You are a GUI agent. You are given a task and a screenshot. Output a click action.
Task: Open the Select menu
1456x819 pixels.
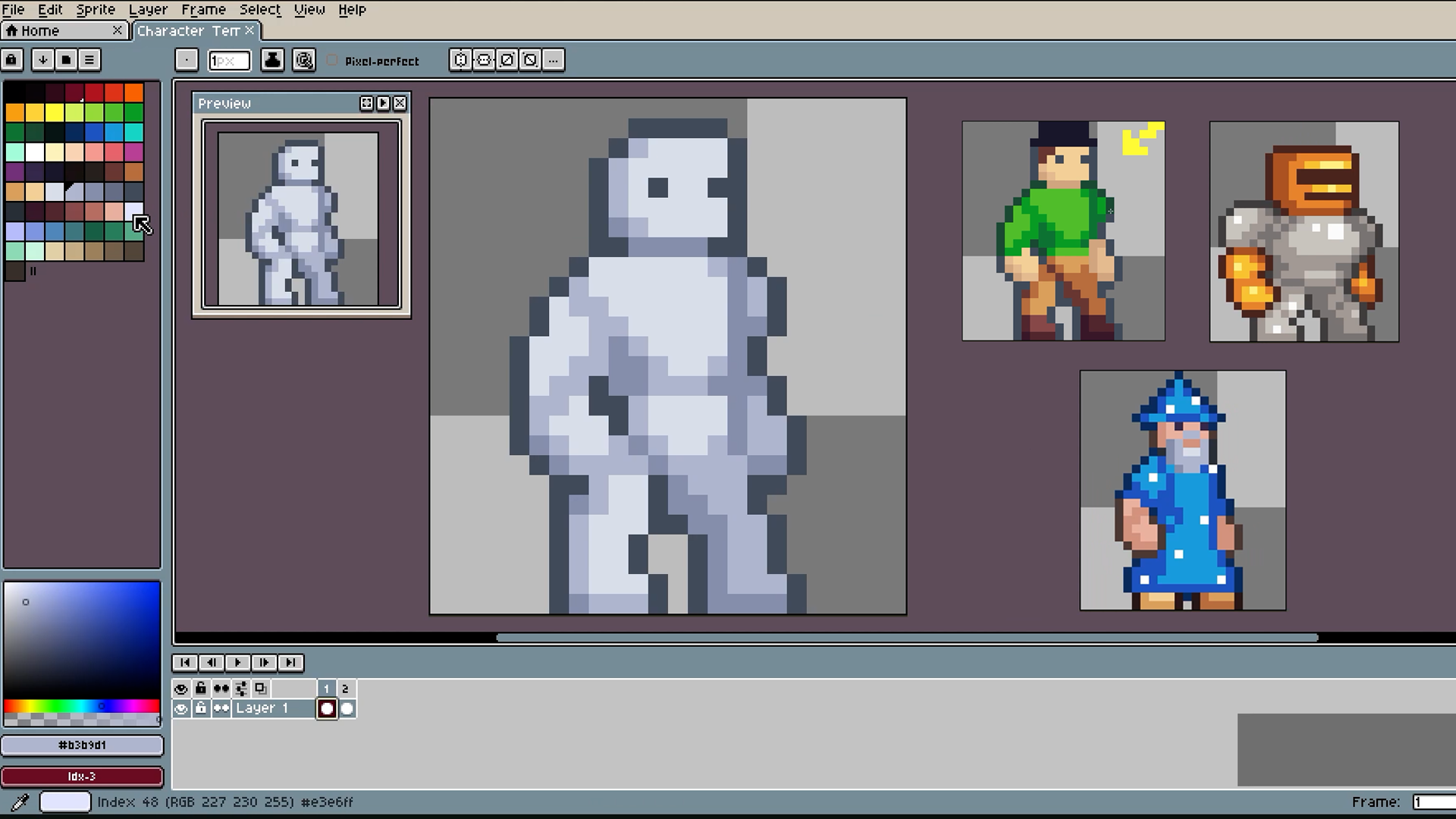point(260,10)
